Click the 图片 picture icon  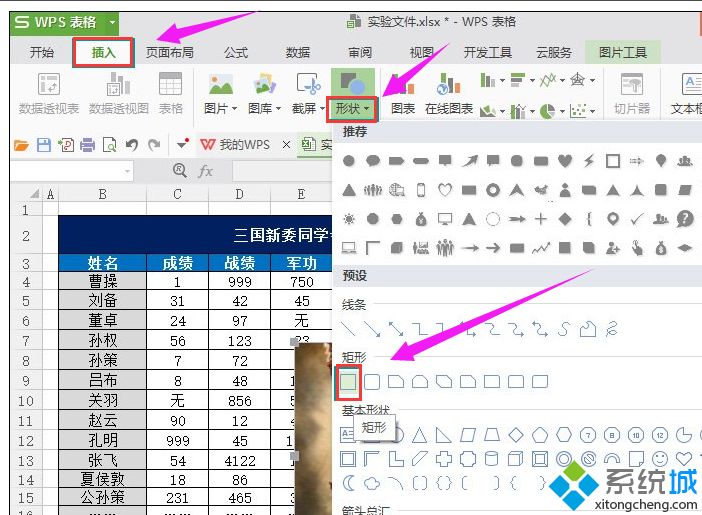pyautogui.click(x=221, y=85)
